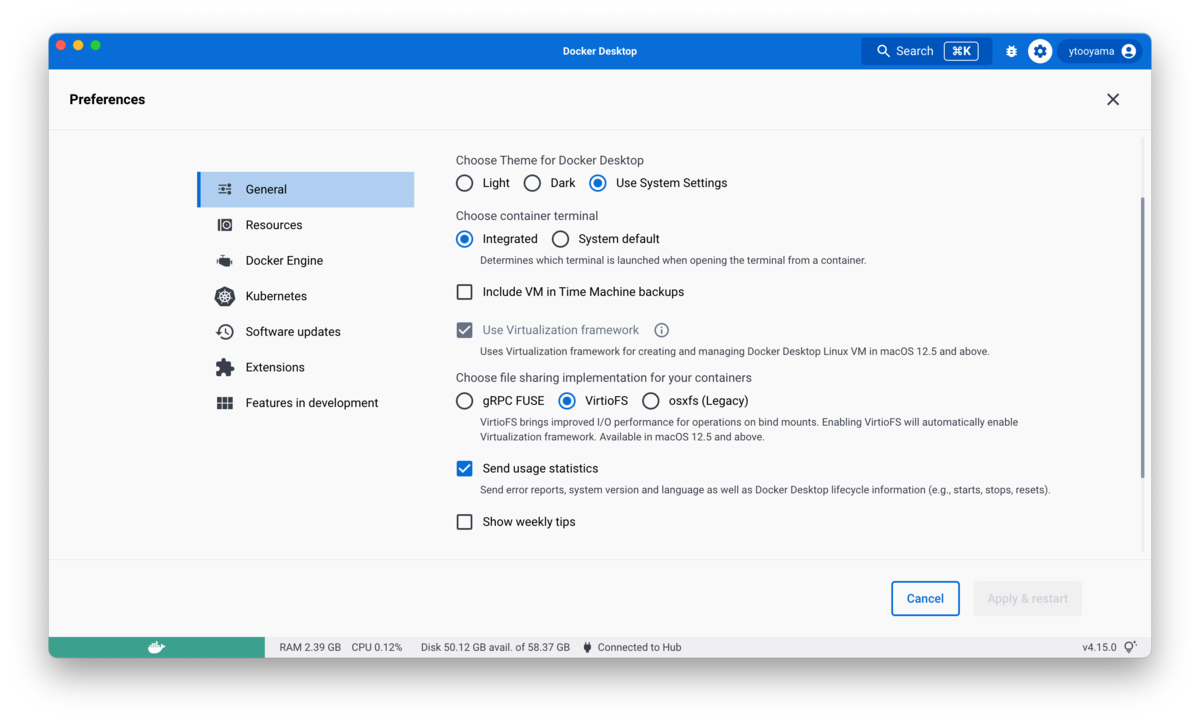1200x722 pixels.
Task: Click the RAM 2.39 GB status text
Action: point(310,647)
